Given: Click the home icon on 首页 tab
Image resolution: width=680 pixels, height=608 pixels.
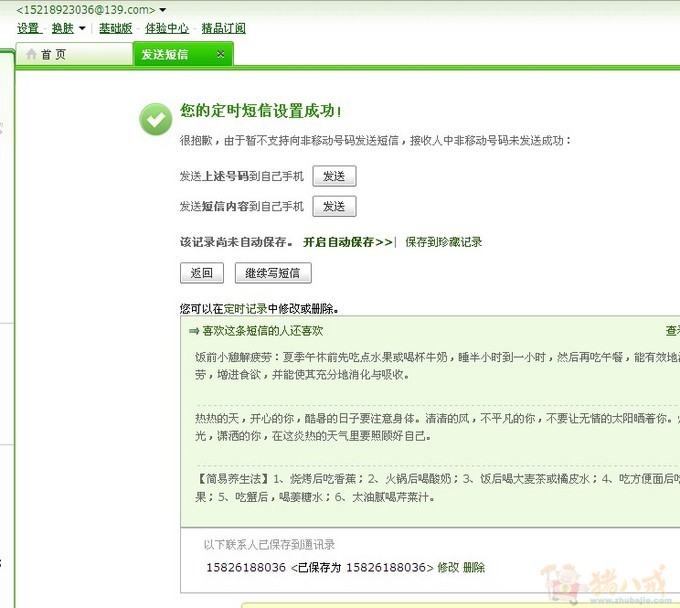Looking at the screenshot, I should click(x=31, y=54).
